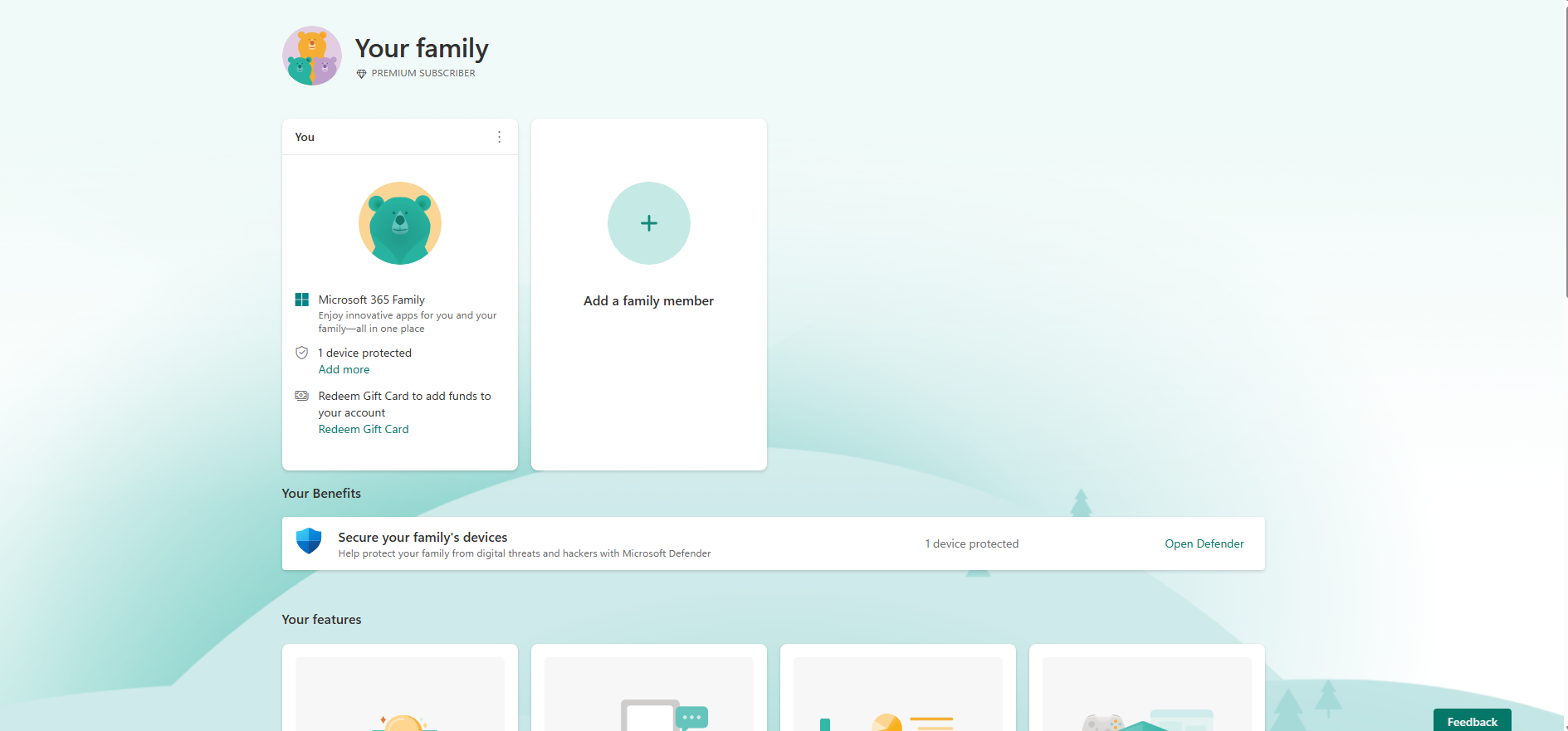Viewport: 1568px width, 731px height.
Task: Click the premium diamond icon
Action: pyautogui.click(x=361, y=74)
